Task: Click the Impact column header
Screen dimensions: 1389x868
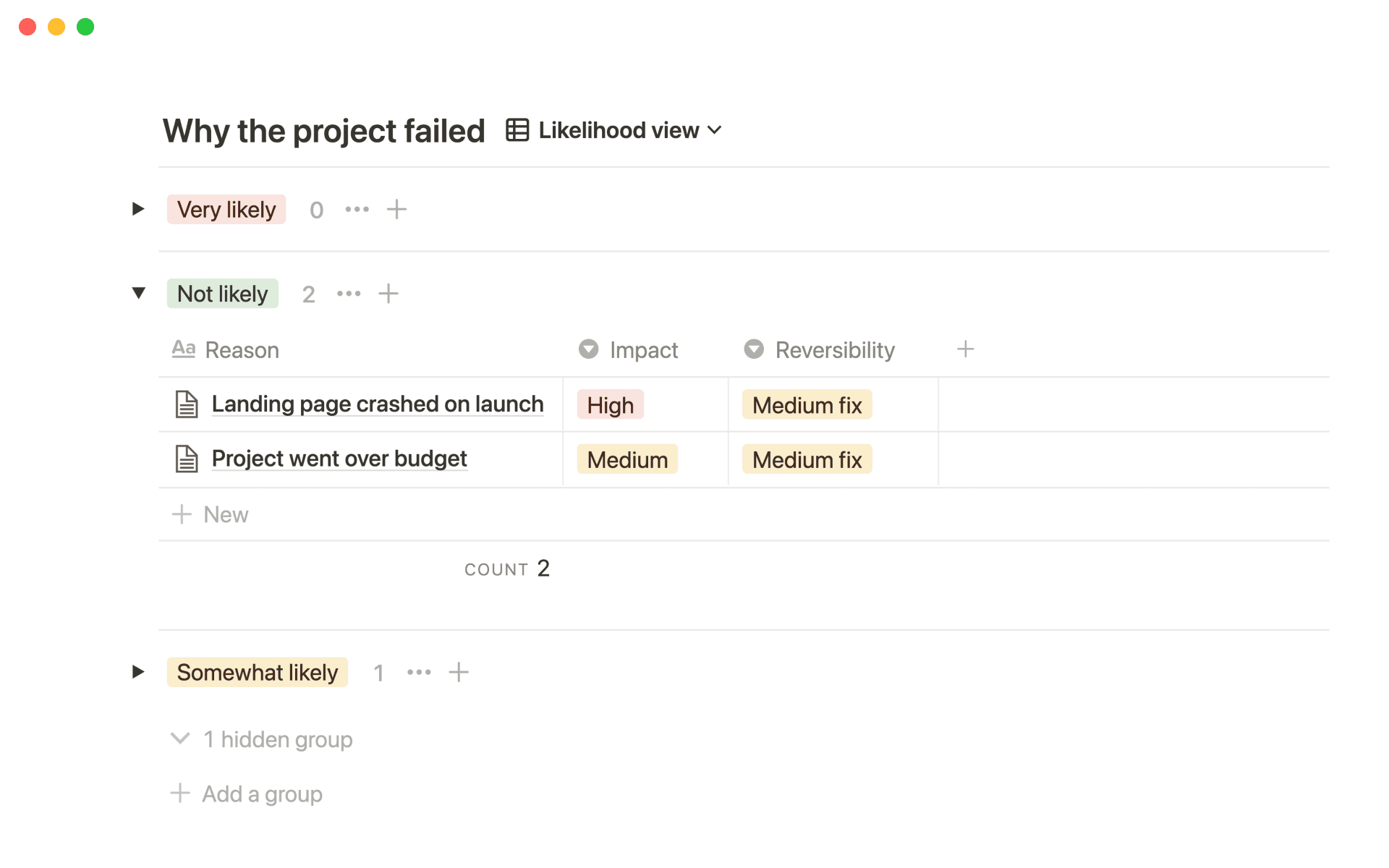Action: click(644, 349)
